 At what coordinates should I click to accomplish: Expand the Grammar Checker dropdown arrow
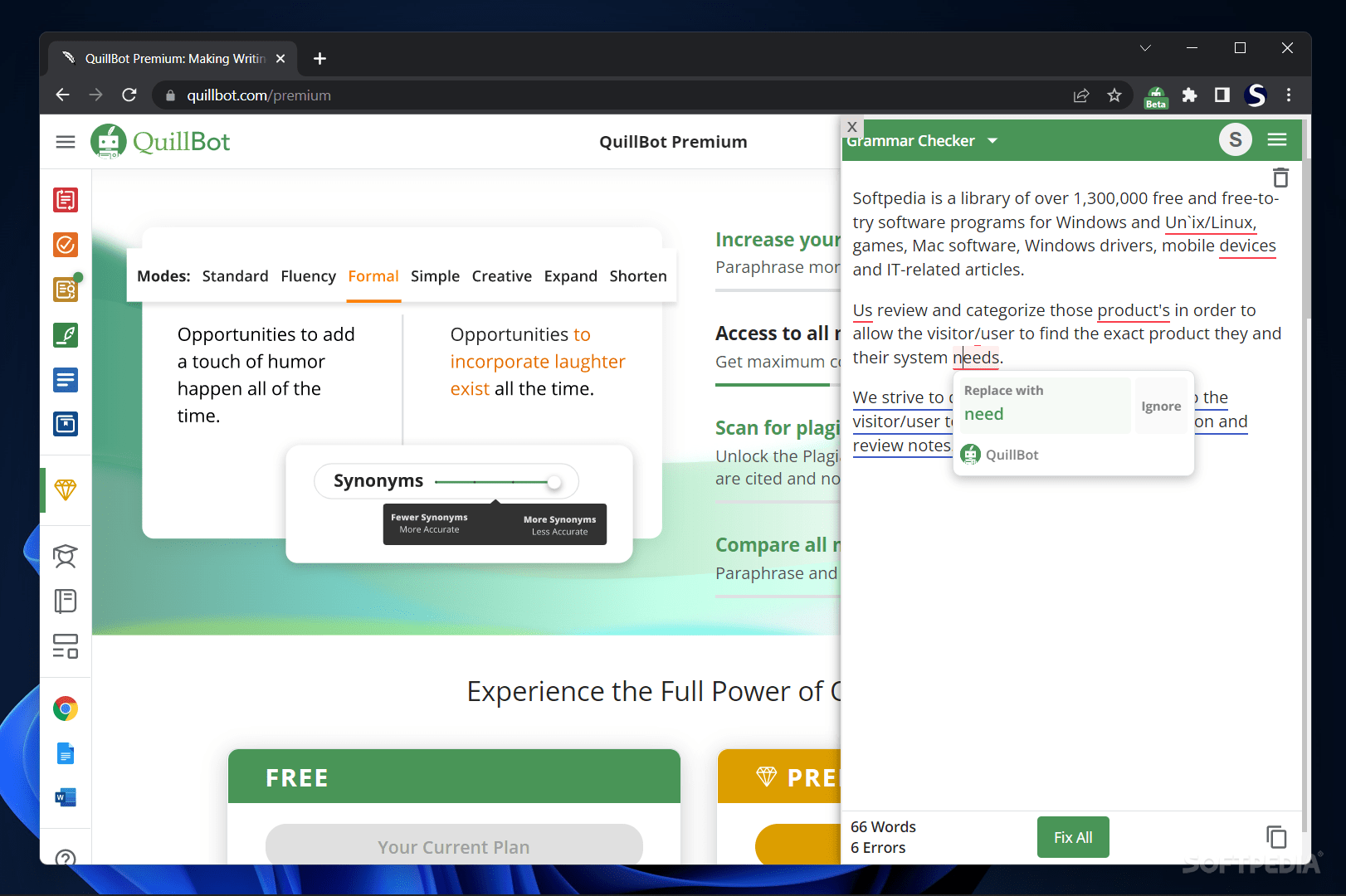pyautogui.click(x=992, y=140)
